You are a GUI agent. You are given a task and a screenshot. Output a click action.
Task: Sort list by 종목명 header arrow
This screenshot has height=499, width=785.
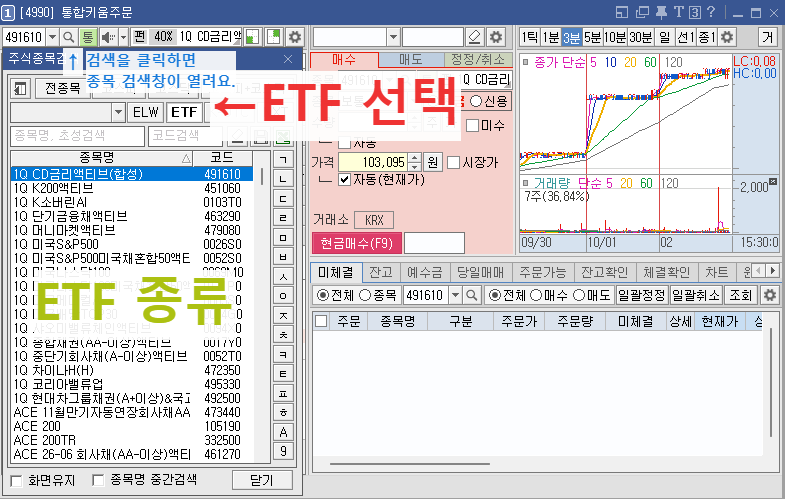pos(186,159)
